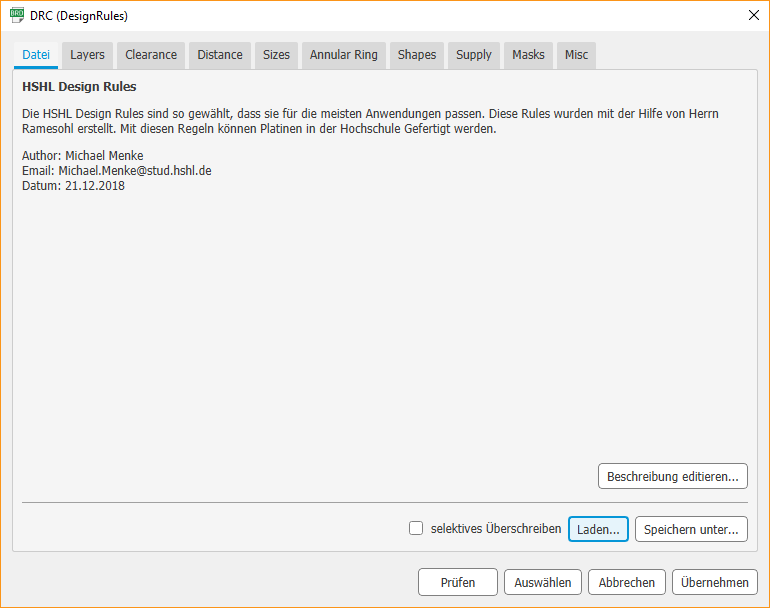
Task: Show the Sizes tab
Action: (276, 55)
